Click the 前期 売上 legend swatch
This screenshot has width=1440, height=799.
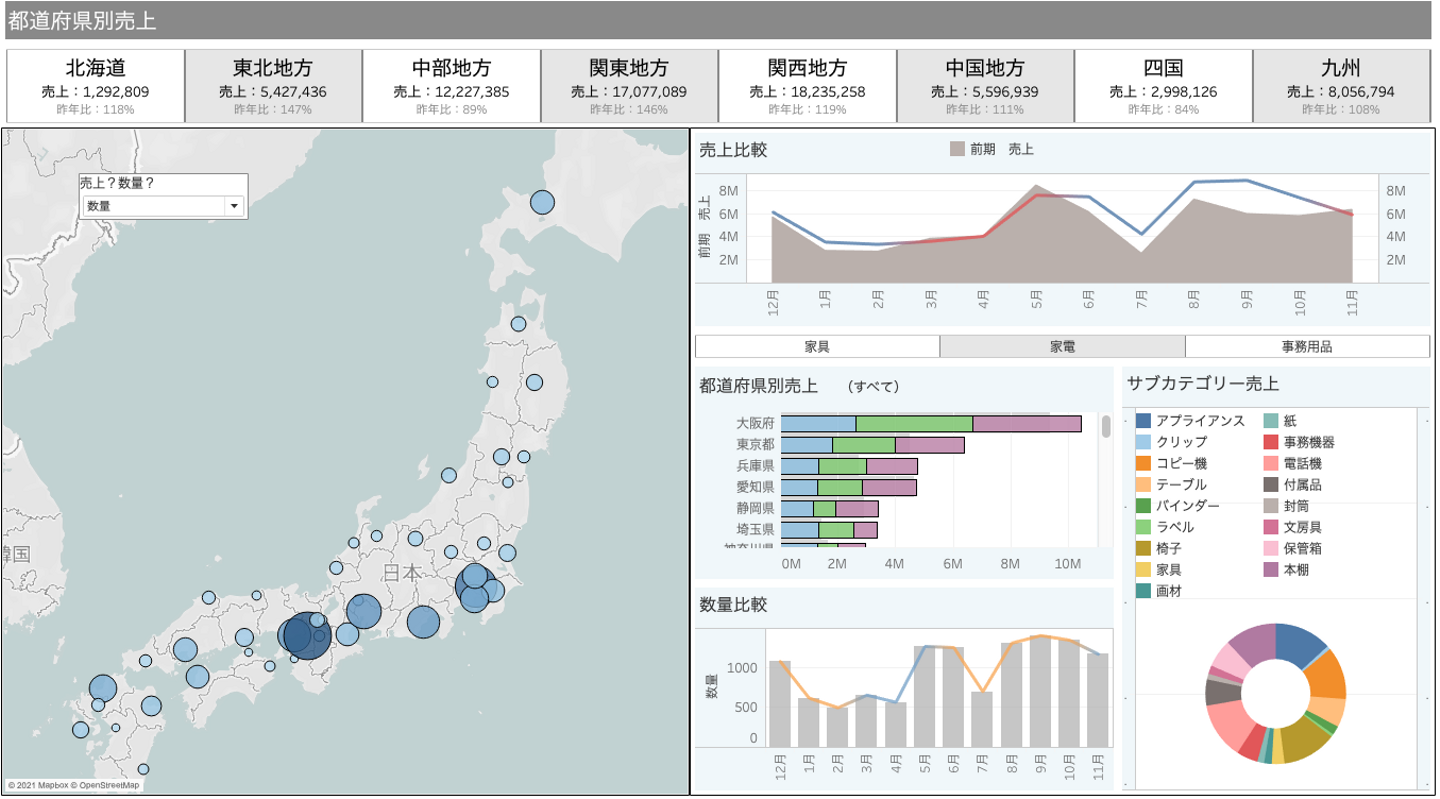pos(958,149)
